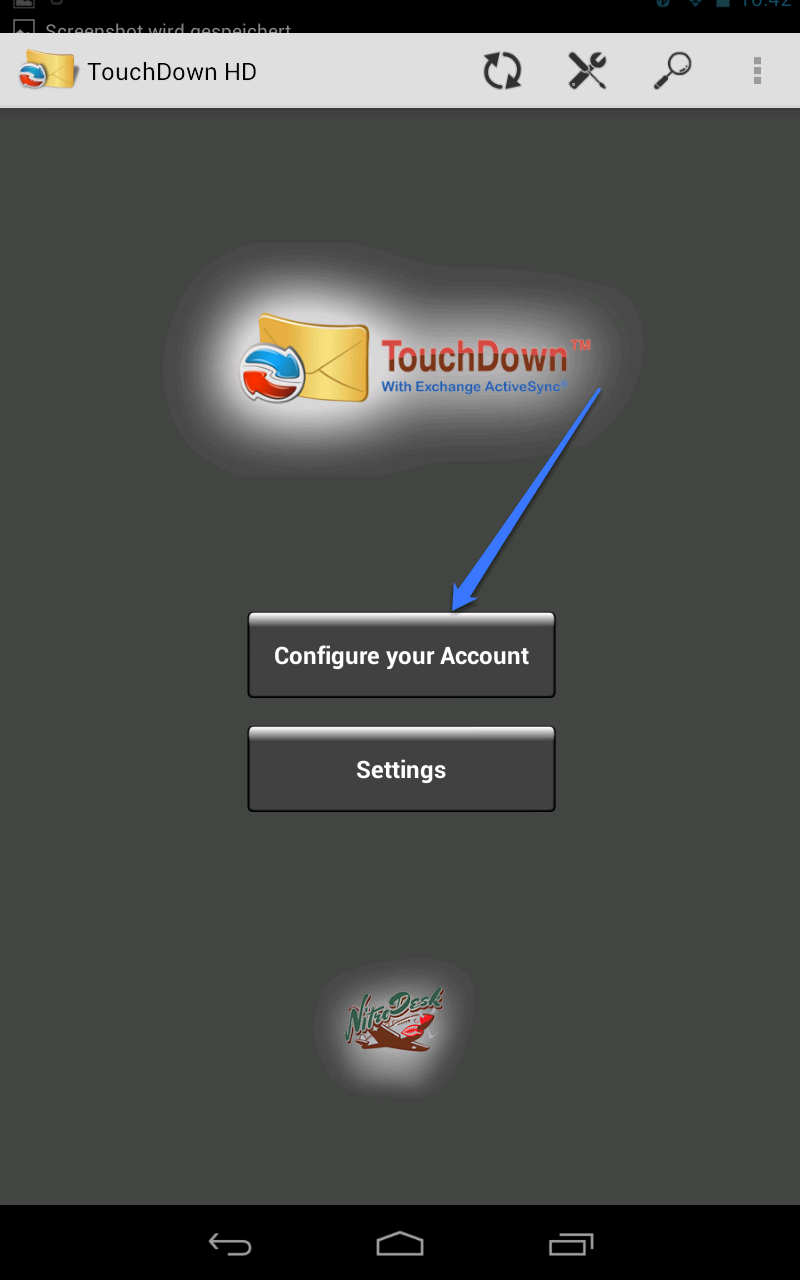Tap the With Exchange ActiveSync tagline
Viewport: 800px width, 1280px height.
tap(474, 386)
